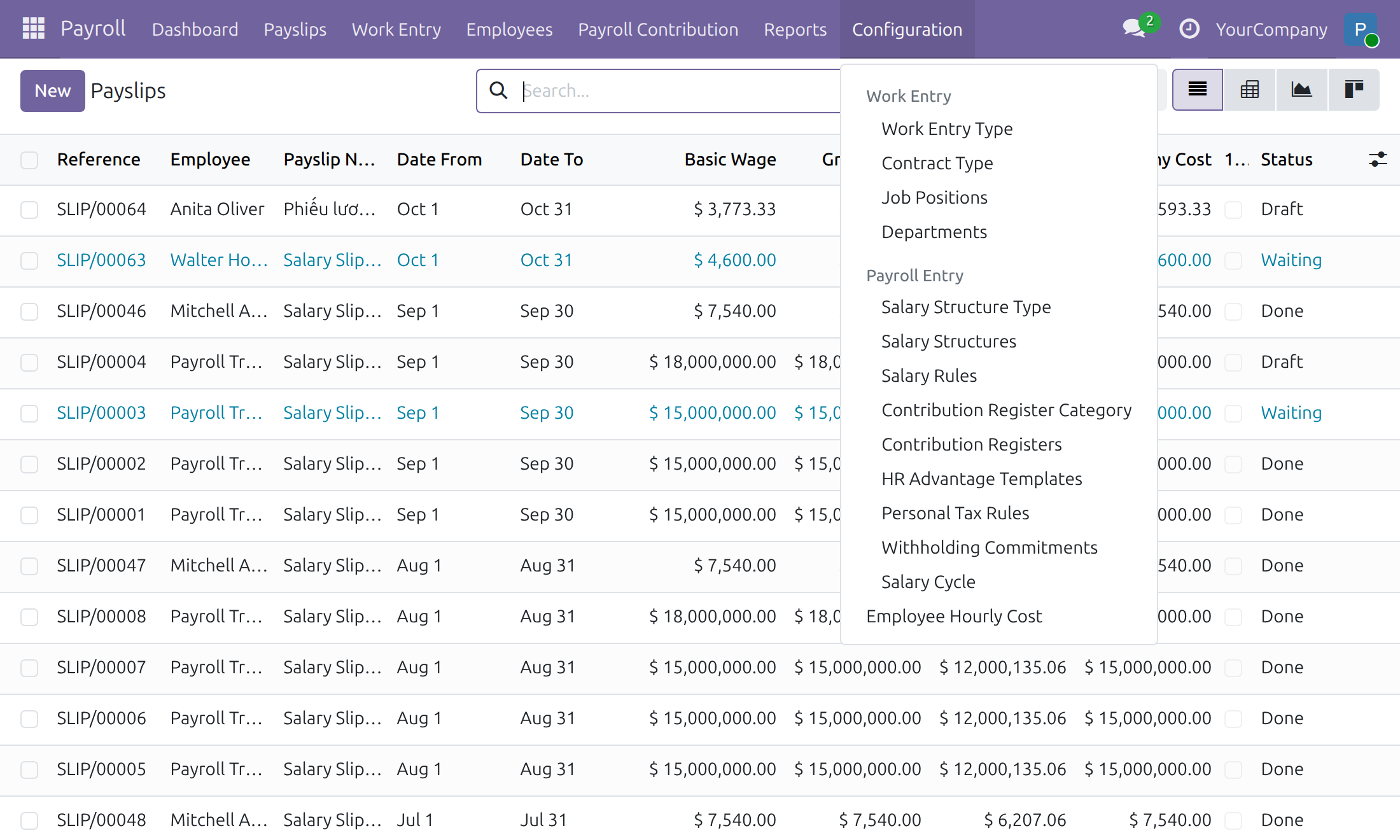The height and width of the screenshot is (840, 1400).
Task: Open the user avatar menu
Action: (1361, 29)
